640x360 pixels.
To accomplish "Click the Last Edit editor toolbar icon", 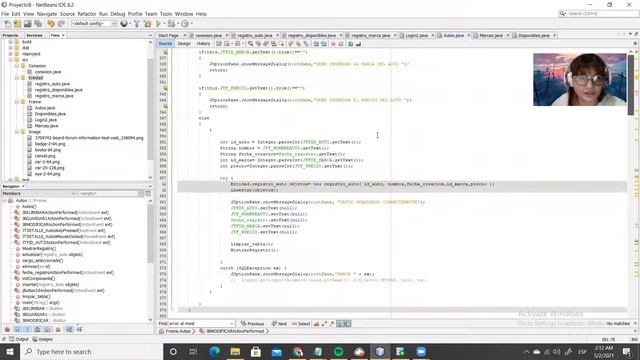I will 219,44.
